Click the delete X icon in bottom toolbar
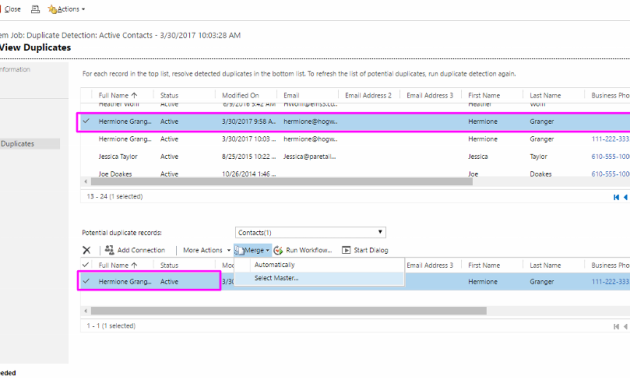The height and width of the screenshot is (380, 630). pos(86,250)
